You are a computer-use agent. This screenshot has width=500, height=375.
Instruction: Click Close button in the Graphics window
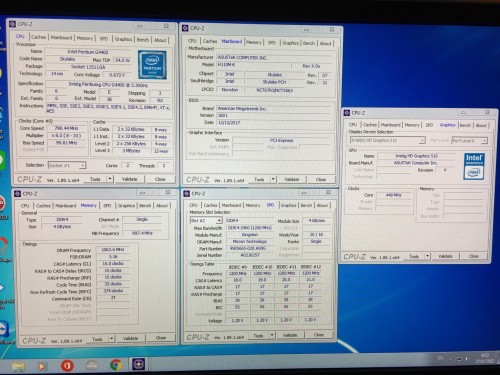(x=473, y=256)
